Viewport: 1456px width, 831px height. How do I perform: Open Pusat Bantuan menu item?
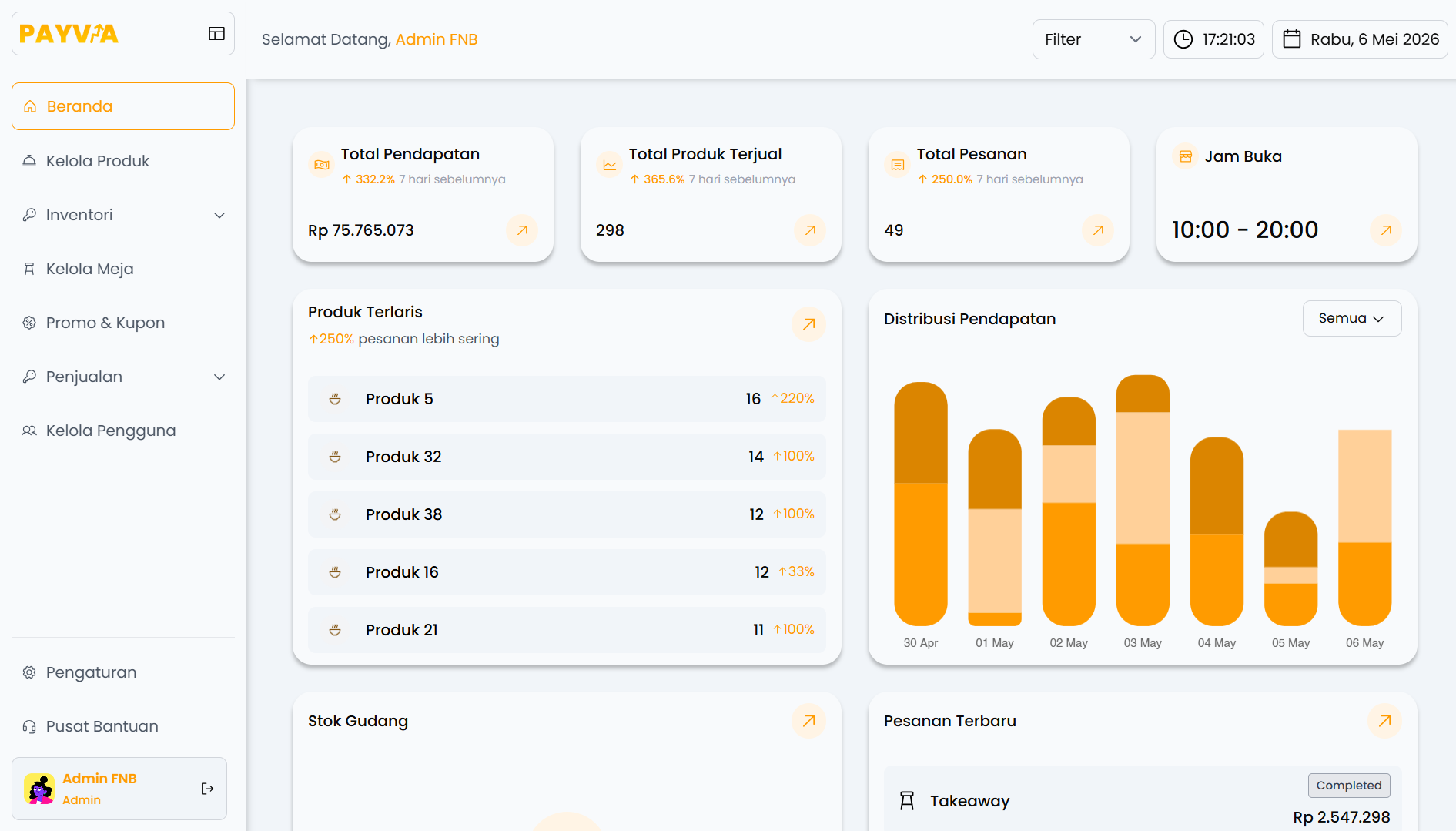tap(123, 726)
